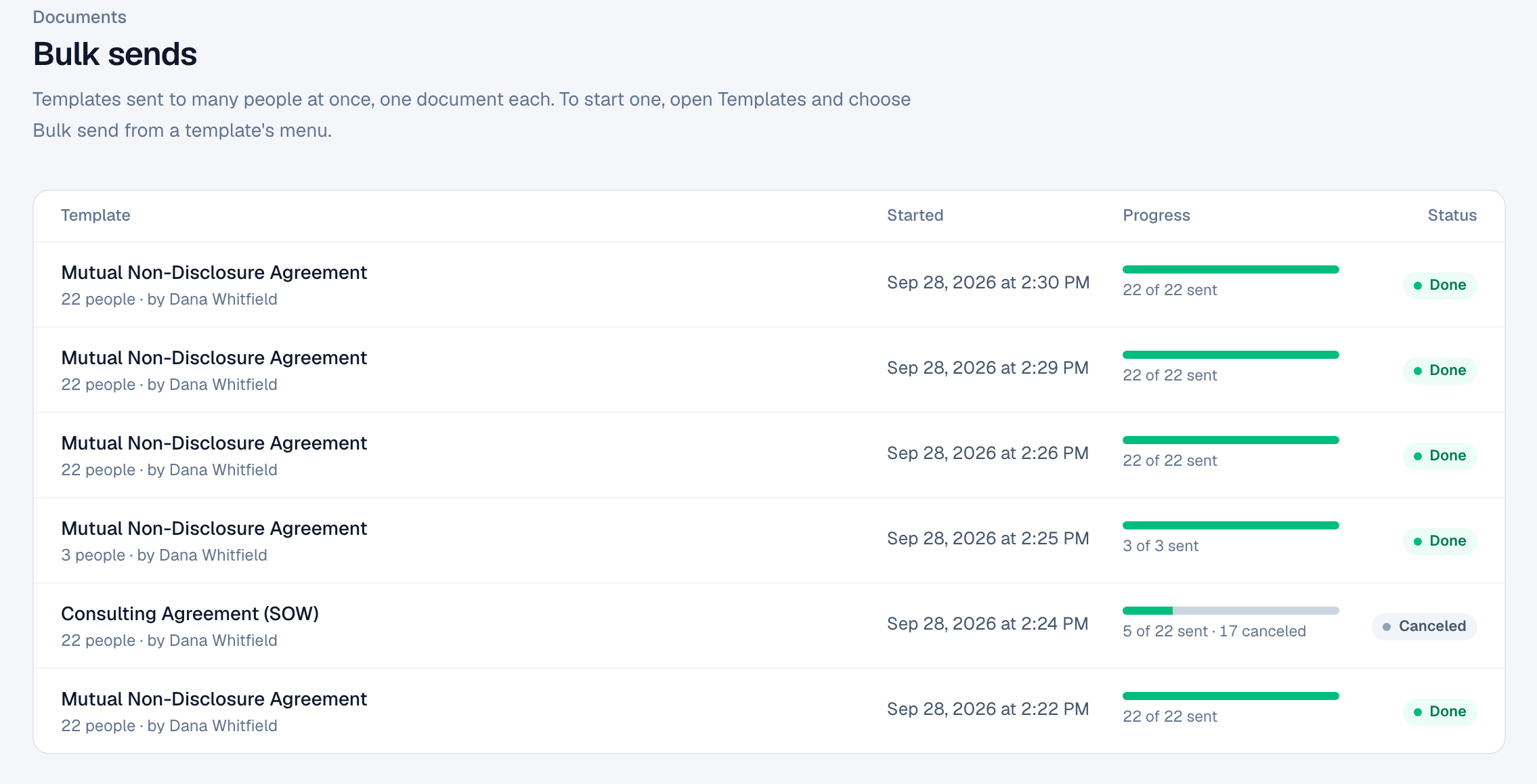Click the progress bar of the 3 of 3 sent row
The image size is (1537, 784).
click(1231, 525)
